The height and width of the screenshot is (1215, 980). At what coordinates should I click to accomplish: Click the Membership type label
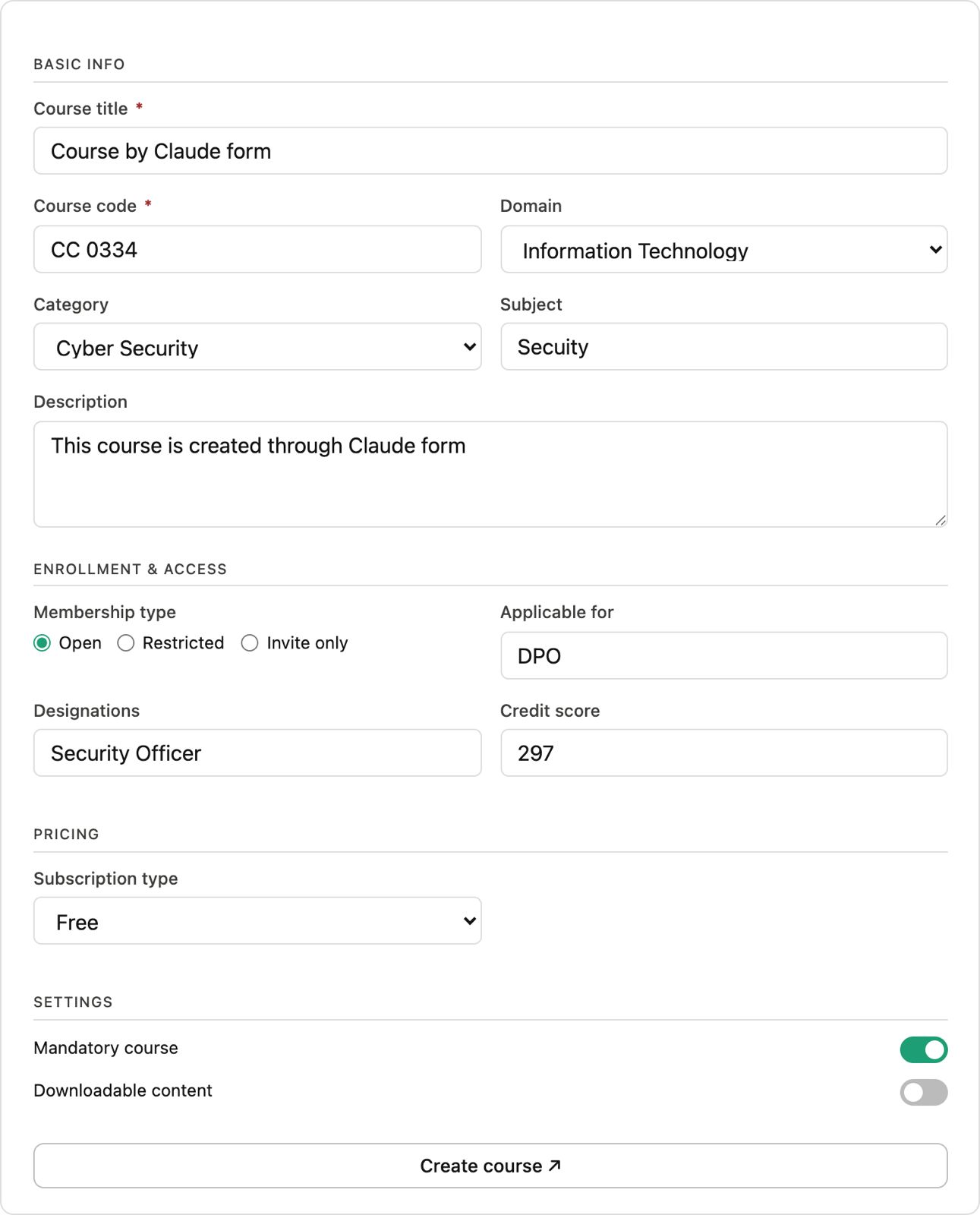pos(105,612)
